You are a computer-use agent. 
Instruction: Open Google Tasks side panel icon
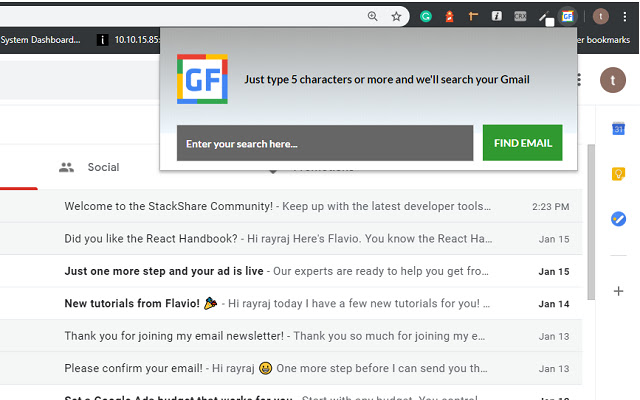pos(618,219)
